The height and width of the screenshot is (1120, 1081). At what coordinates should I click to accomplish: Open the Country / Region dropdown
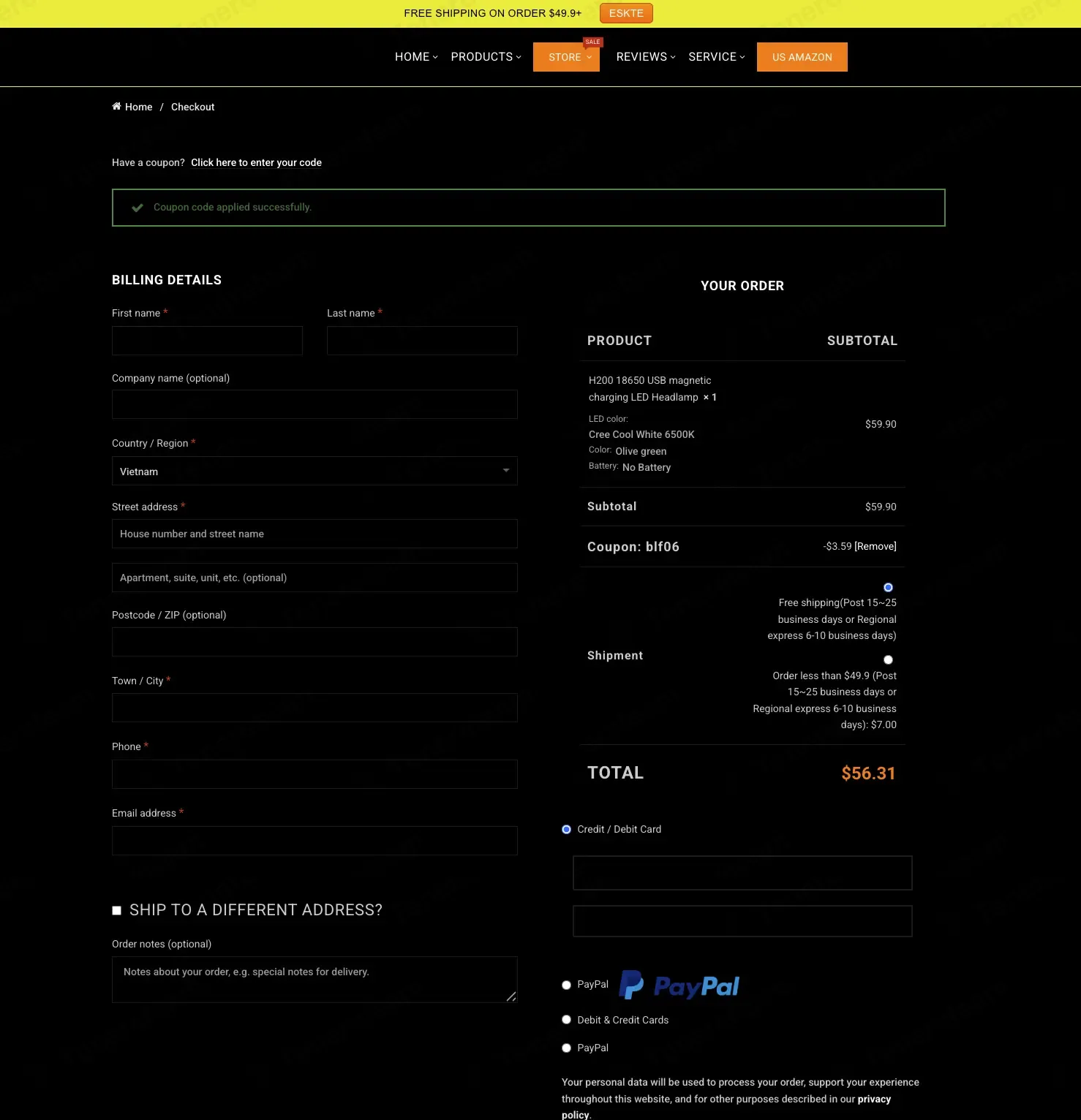[x=314, y=471]
